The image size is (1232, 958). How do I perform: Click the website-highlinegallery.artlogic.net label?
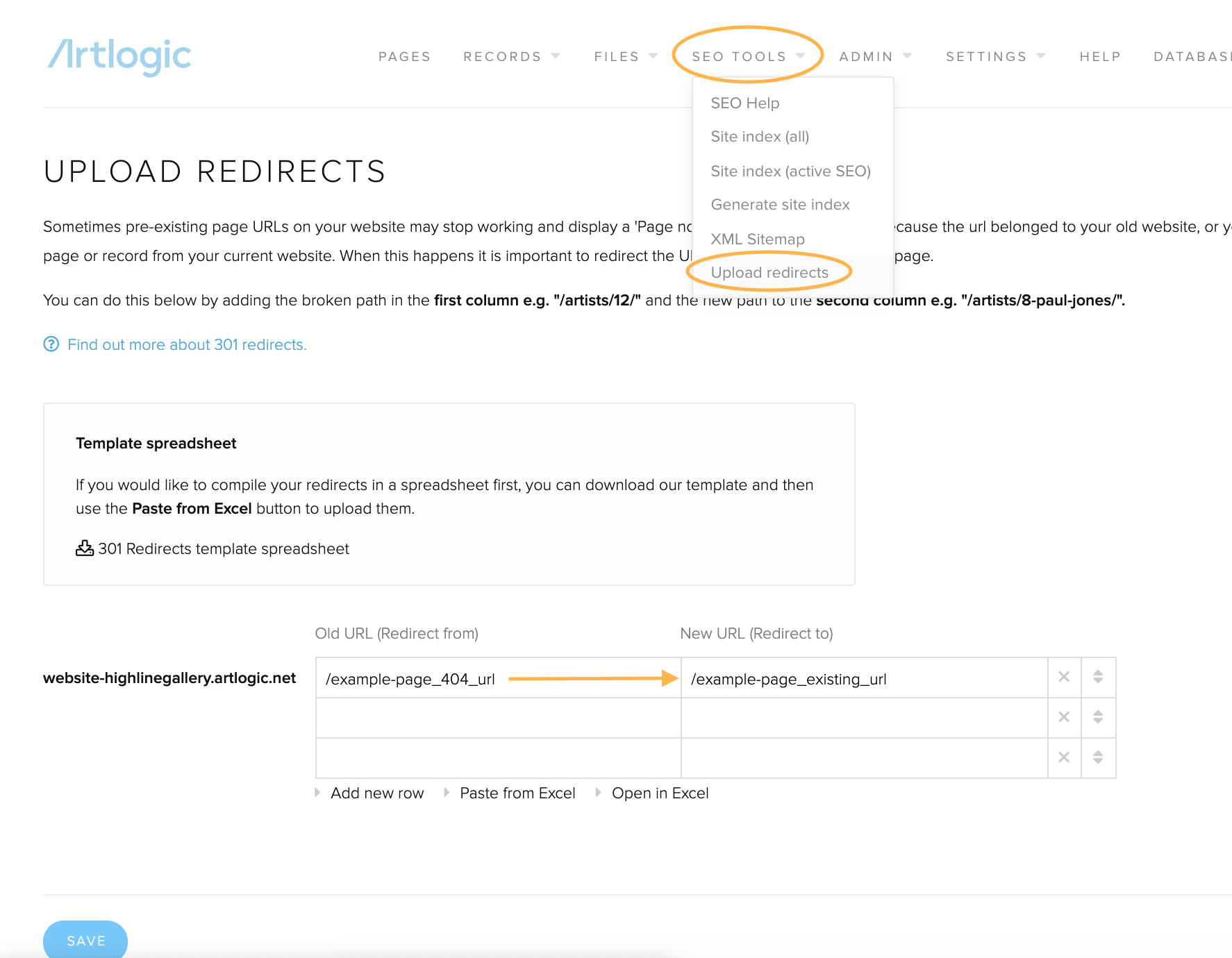coord(169,678)
